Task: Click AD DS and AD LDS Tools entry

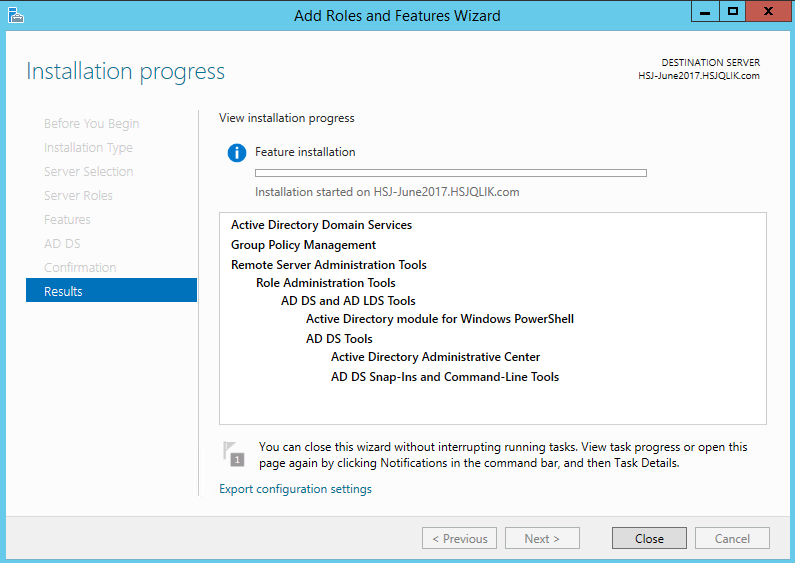Action: pyautogui.click(x=348, y=301)
